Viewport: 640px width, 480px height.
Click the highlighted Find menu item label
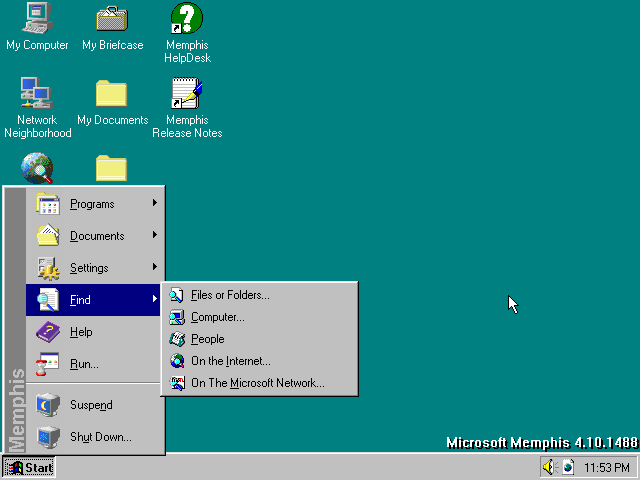(x=80, y=300)
